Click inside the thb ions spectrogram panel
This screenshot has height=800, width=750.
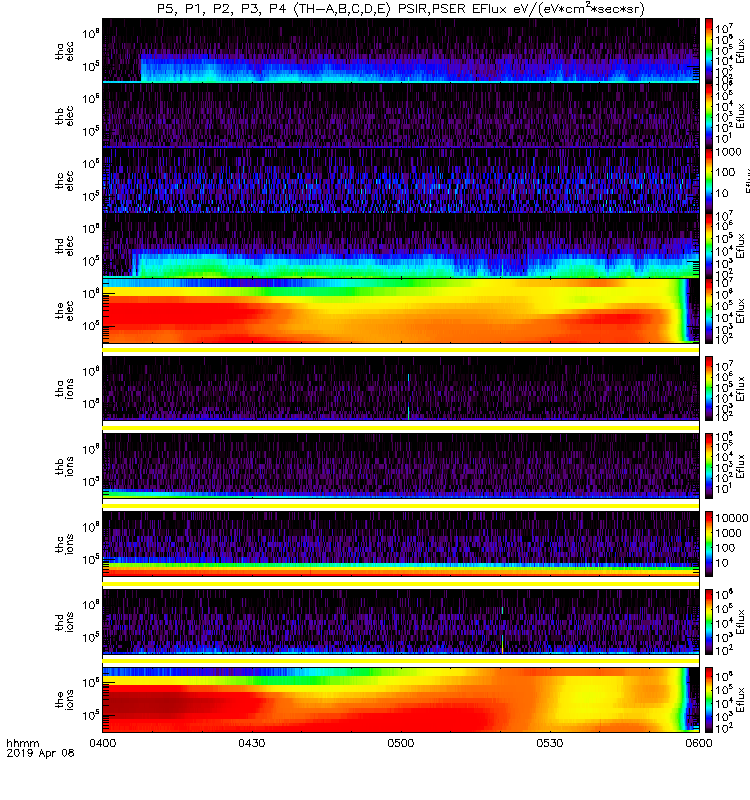[401, 466]
